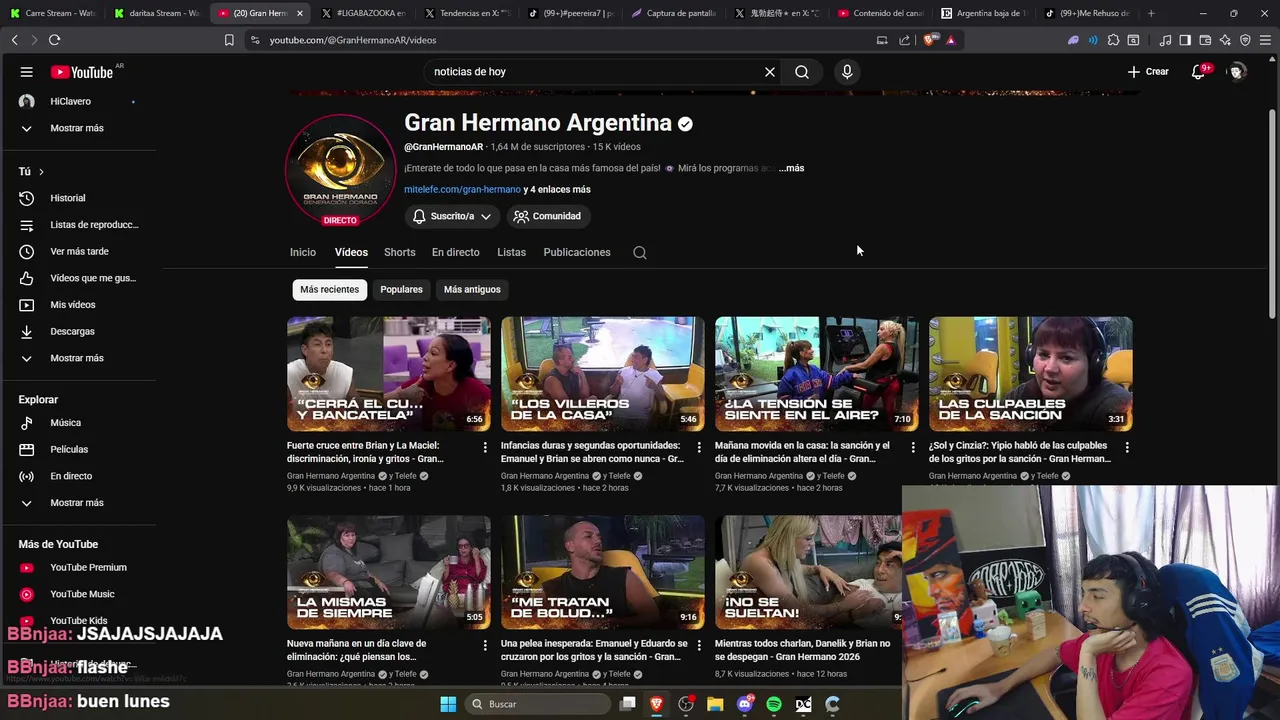Open Discord from taskbar
This screenshot has width=1280, height=720.
745,704
